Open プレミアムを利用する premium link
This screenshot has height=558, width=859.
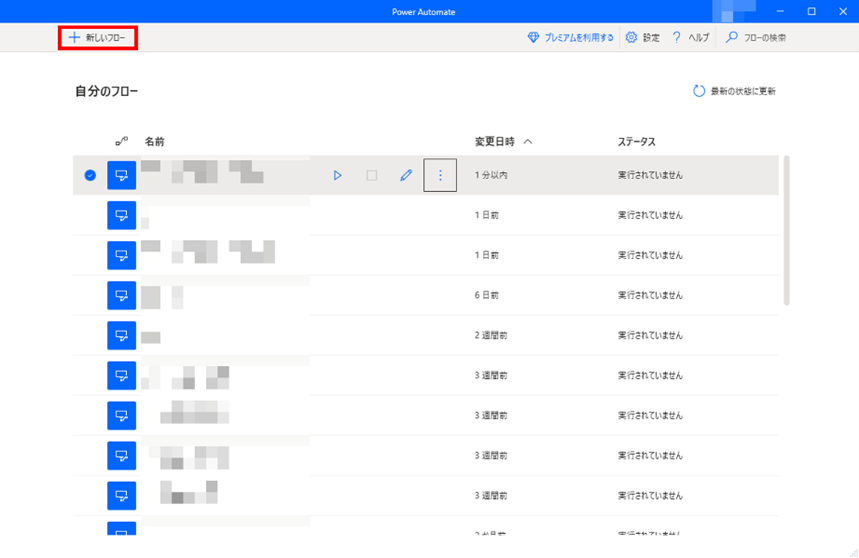pos(570,38)
